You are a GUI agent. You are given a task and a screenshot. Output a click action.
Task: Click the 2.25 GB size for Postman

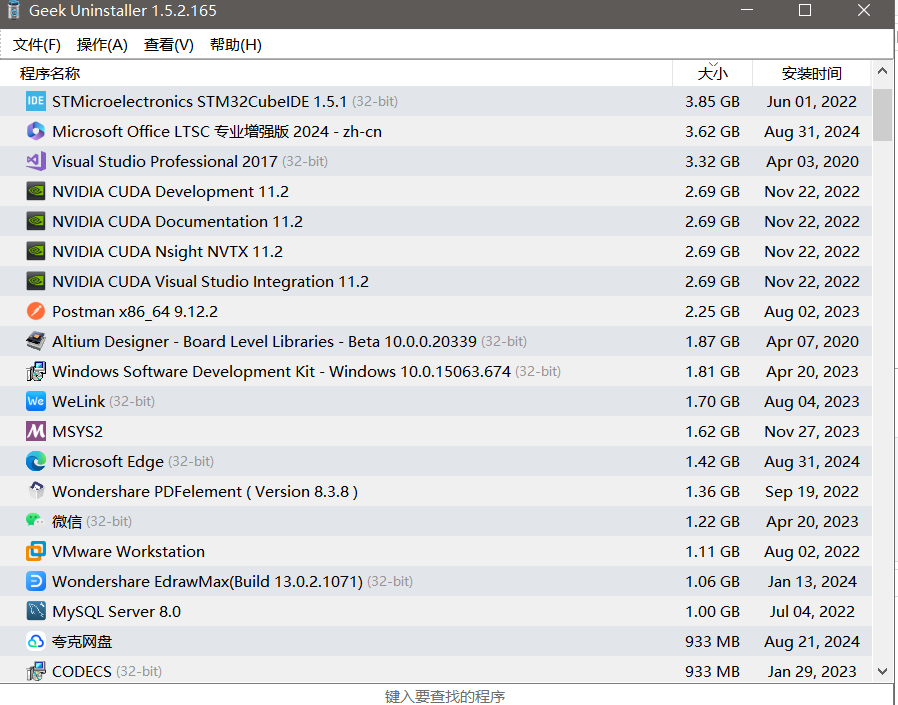712,311
